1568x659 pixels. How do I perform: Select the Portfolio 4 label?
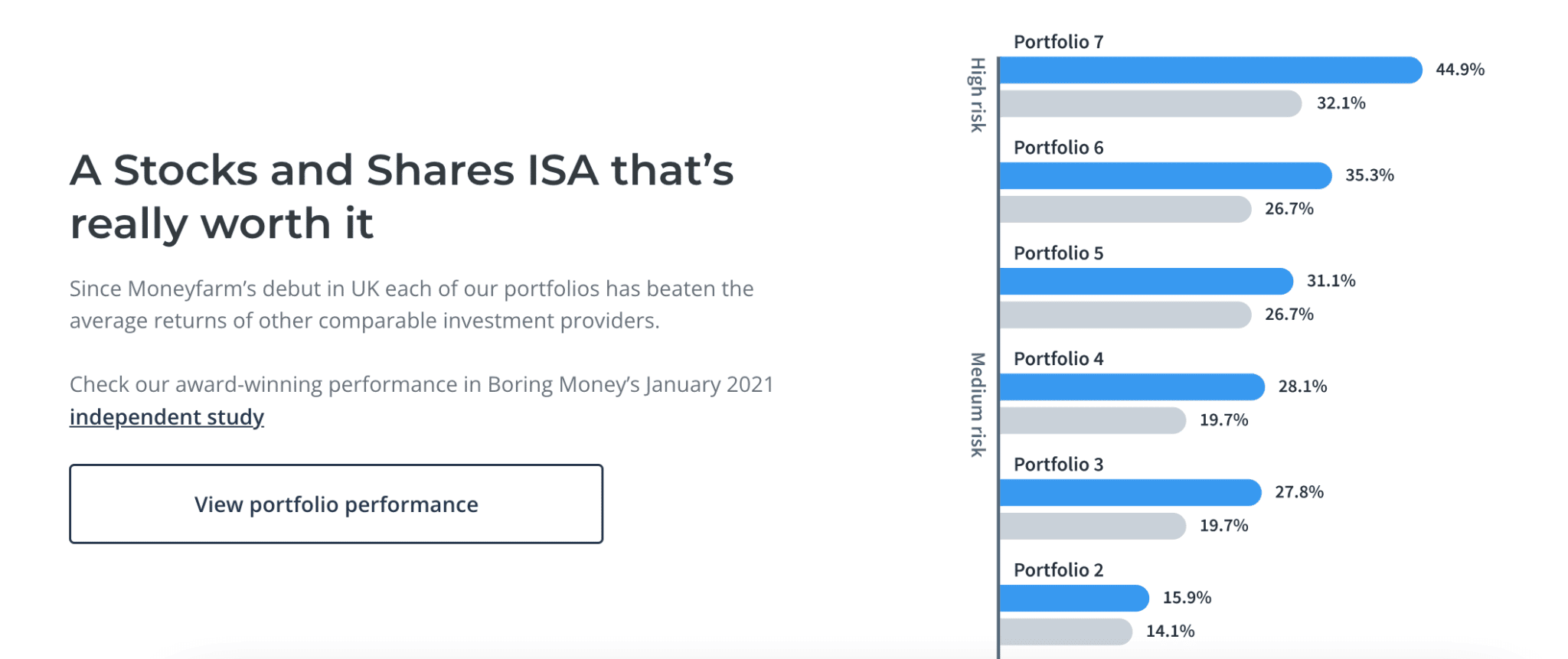tap(1059, 358)
